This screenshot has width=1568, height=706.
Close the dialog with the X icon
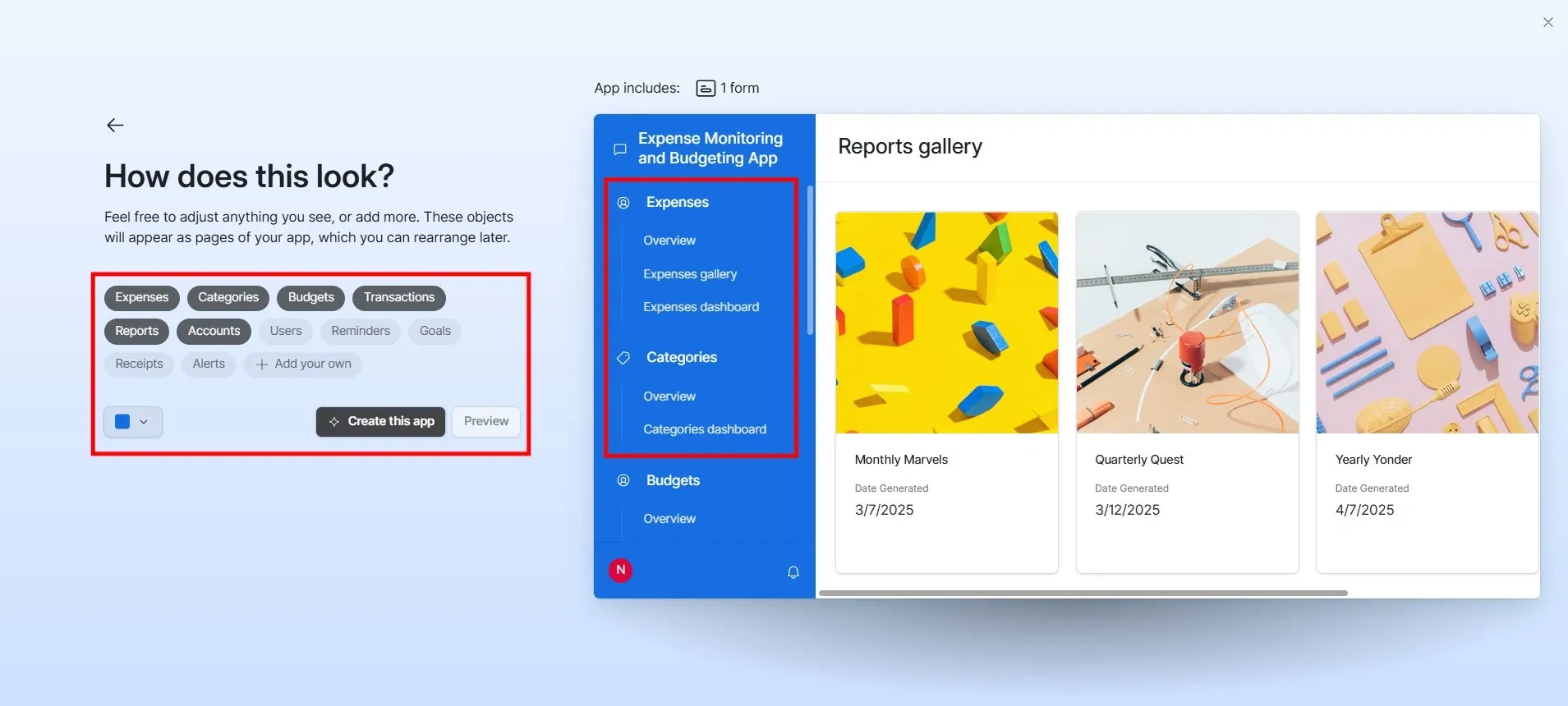click(1547, 22)
